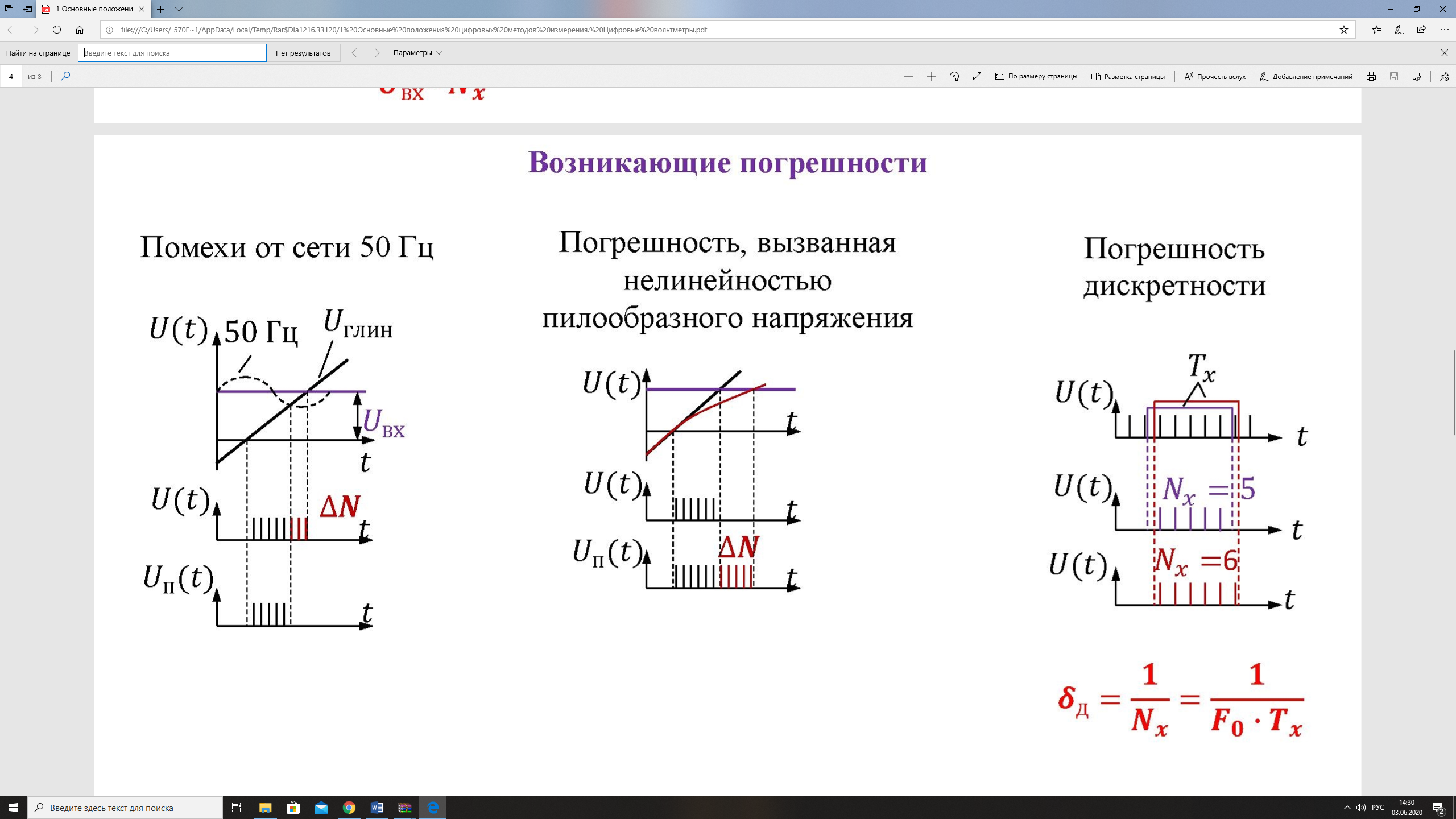Zoom out with the minus icon
This screenshot has width=1456, height=819.
(909, 76)
